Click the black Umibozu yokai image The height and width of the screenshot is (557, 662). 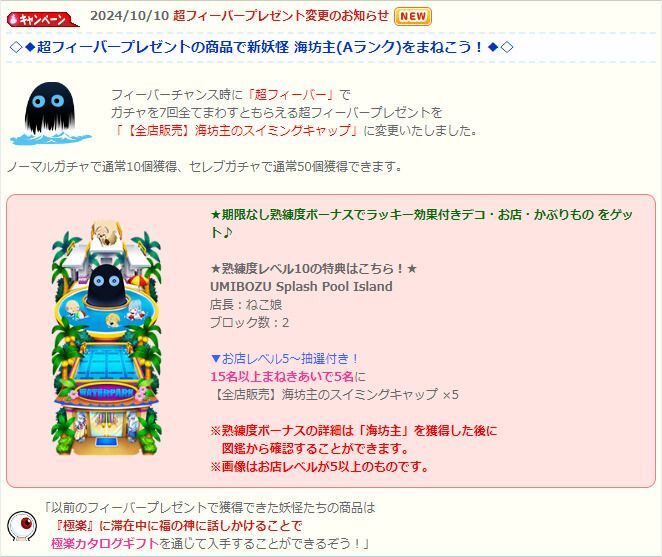(x=50, y=113)
